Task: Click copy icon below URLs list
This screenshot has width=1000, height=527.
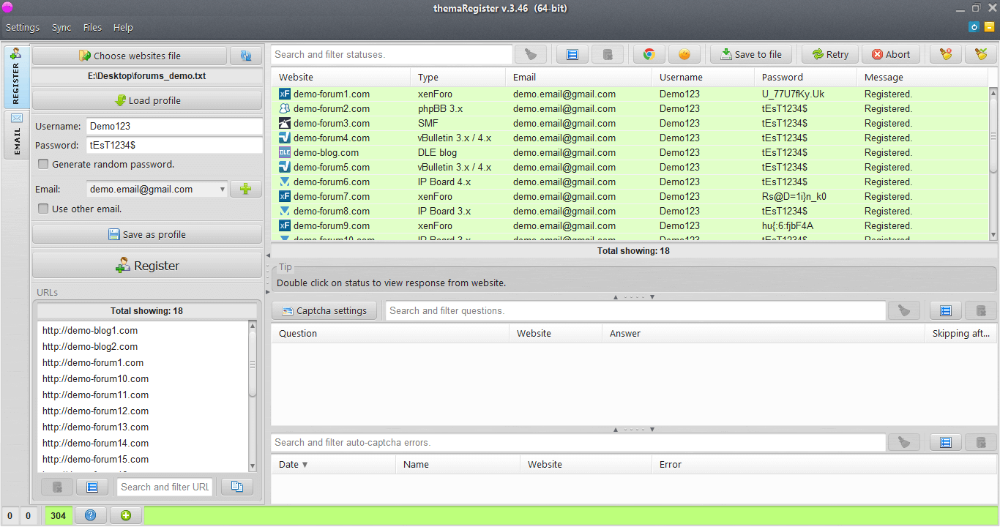Action: point(237,487)
